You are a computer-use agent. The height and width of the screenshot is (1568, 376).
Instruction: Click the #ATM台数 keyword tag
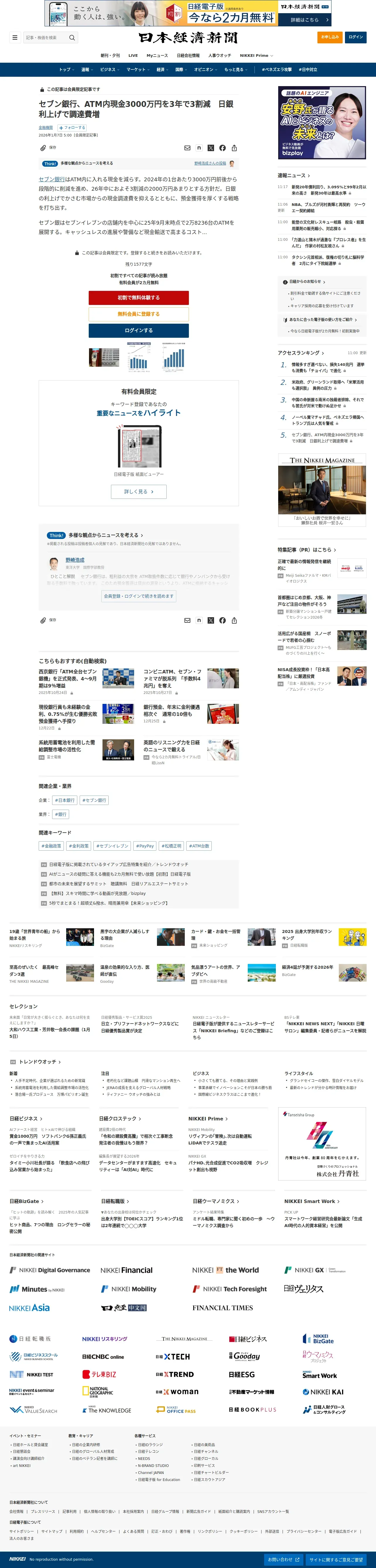pyautogui.click(x=199, y=845)
